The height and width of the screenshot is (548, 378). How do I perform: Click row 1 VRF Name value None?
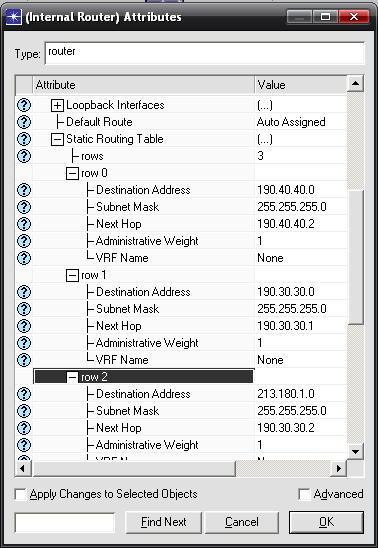(270, 360)
